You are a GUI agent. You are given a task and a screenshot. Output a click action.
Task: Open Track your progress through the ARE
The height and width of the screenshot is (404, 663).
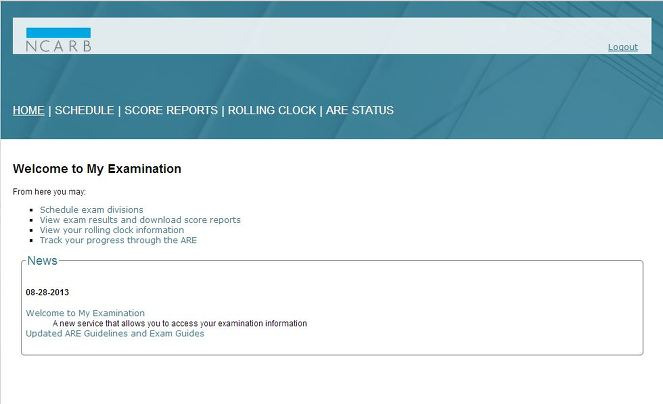click(118, 240)
